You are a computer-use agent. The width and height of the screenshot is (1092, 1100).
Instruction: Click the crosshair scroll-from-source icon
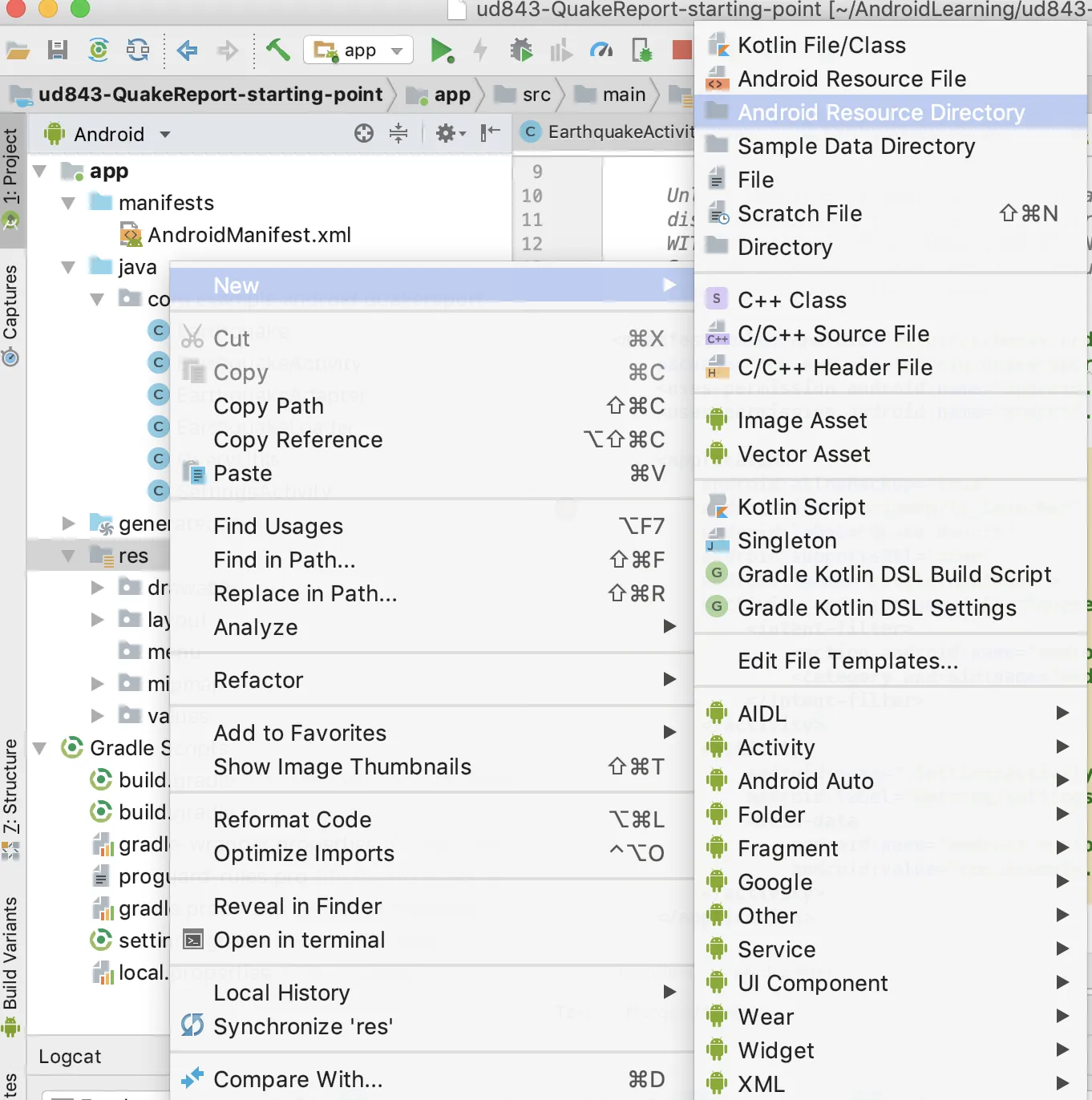point(364,133)
